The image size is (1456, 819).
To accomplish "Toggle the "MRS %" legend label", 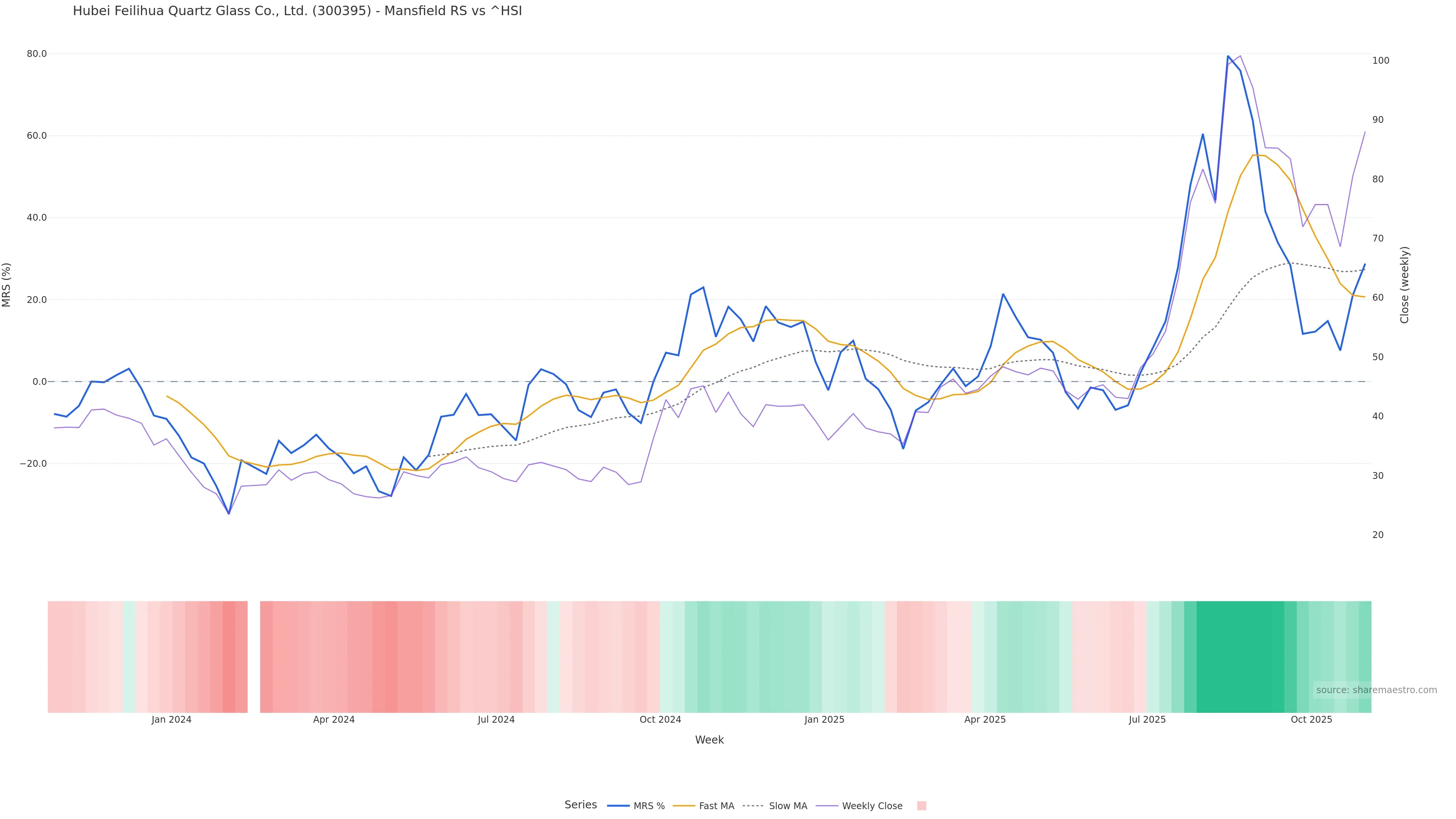I will point(649,806).
